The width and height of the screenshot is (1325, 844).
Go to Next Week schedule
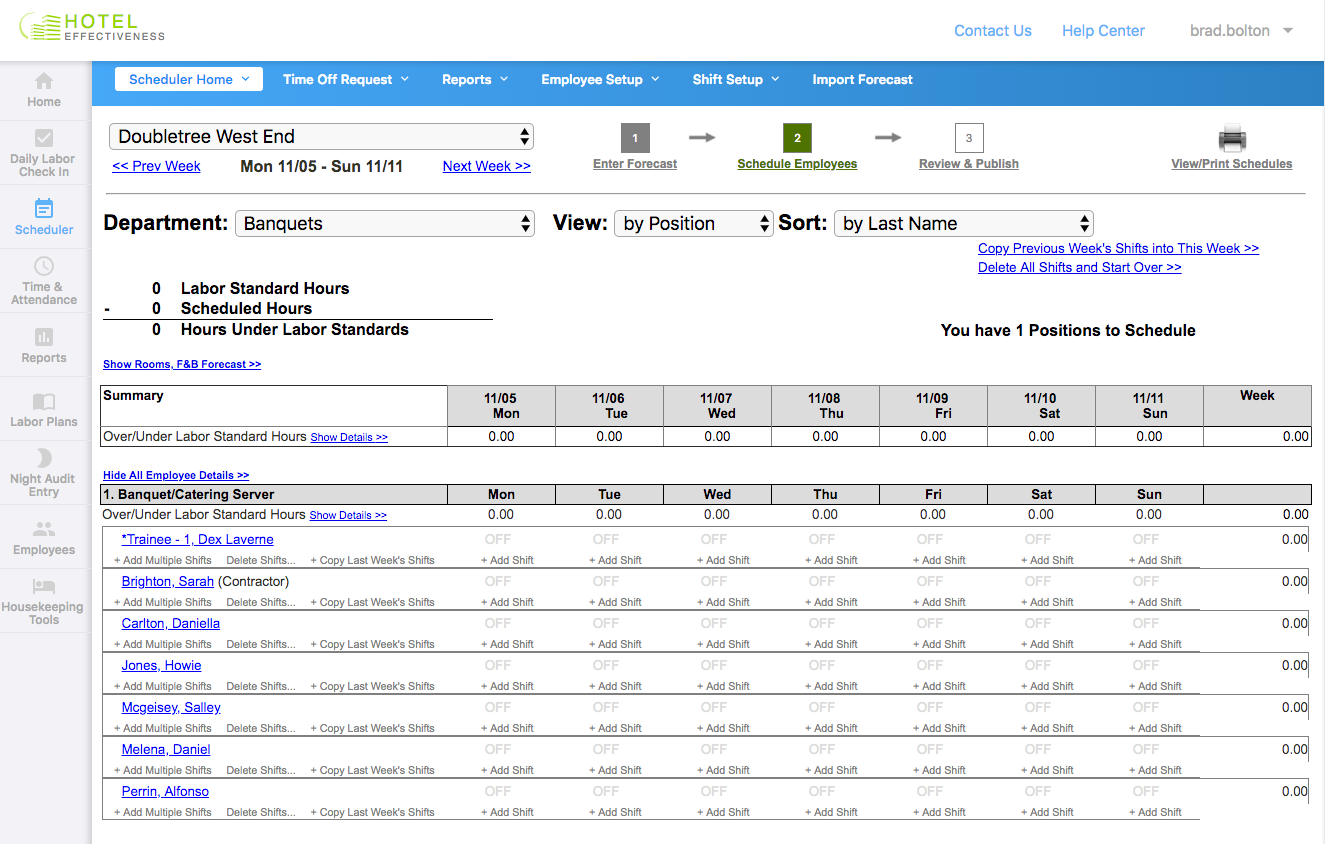click(486, 166)
